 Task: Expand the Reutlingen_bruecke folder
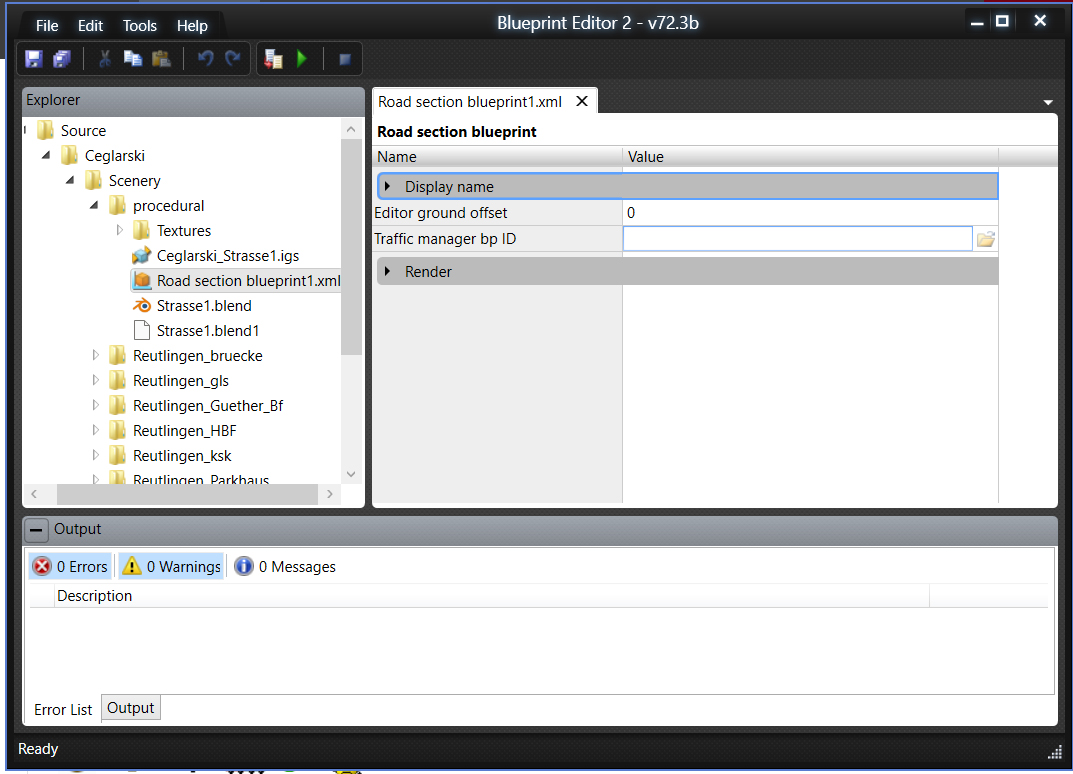click(x=96, y=356)
